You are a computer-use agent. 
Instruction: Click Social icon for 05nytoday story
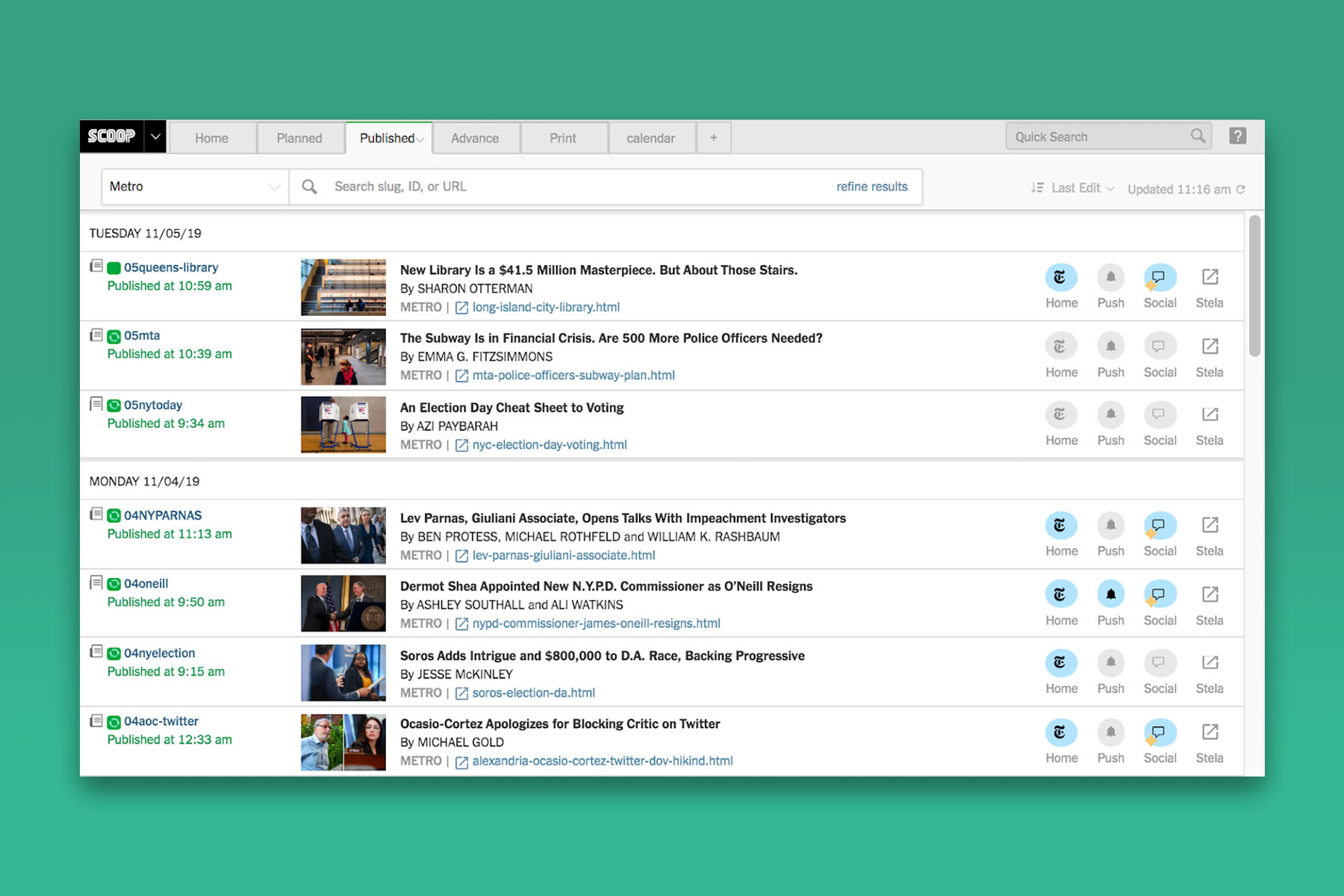[1160, 414]
